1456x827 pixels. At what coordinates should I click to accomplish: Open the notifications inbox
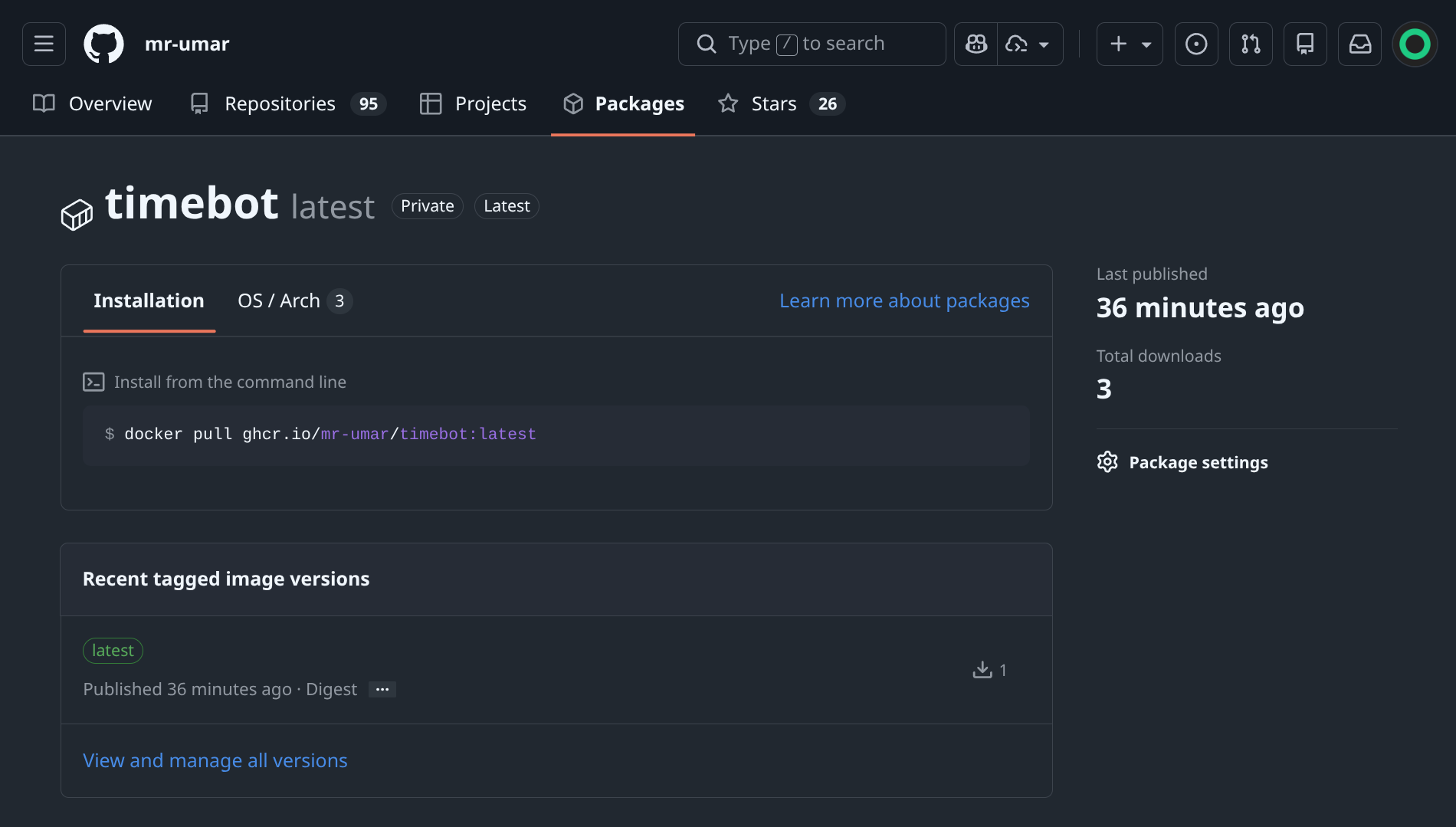click(1359, 44)
